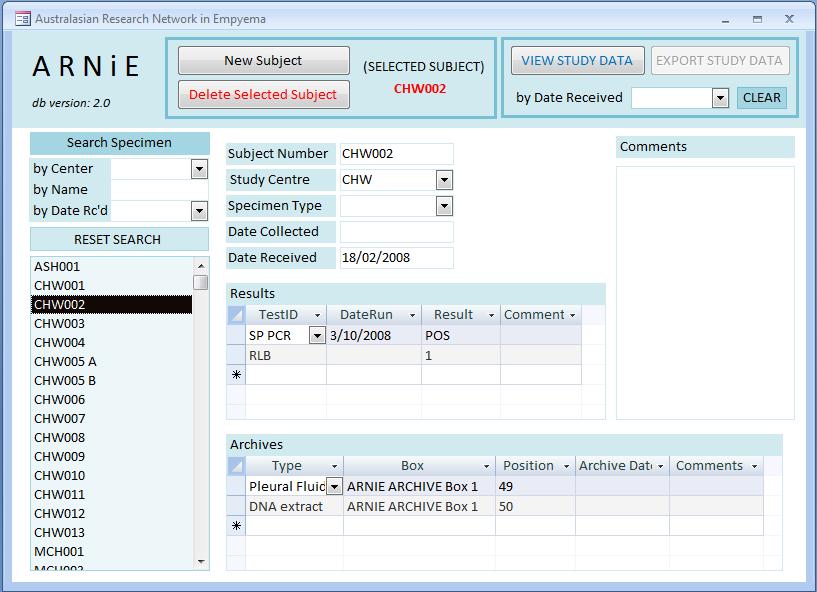The width and height of the screenshot is (817, 592).
Task: Click the Results grid select-all corner box
Action: click(236, 315)
